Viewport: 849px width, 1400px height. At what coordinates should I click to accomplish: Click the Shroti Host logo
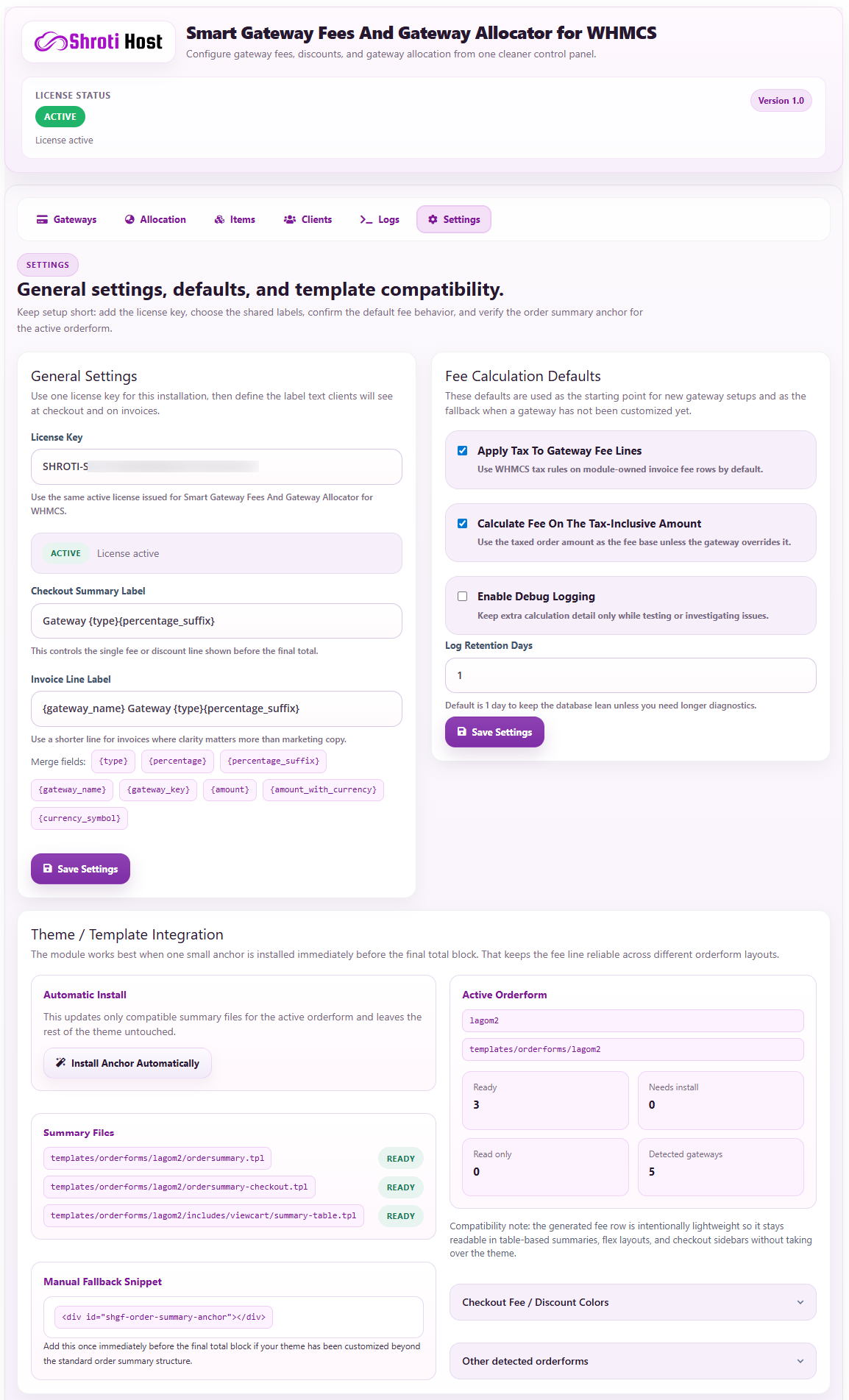[98, 41]
